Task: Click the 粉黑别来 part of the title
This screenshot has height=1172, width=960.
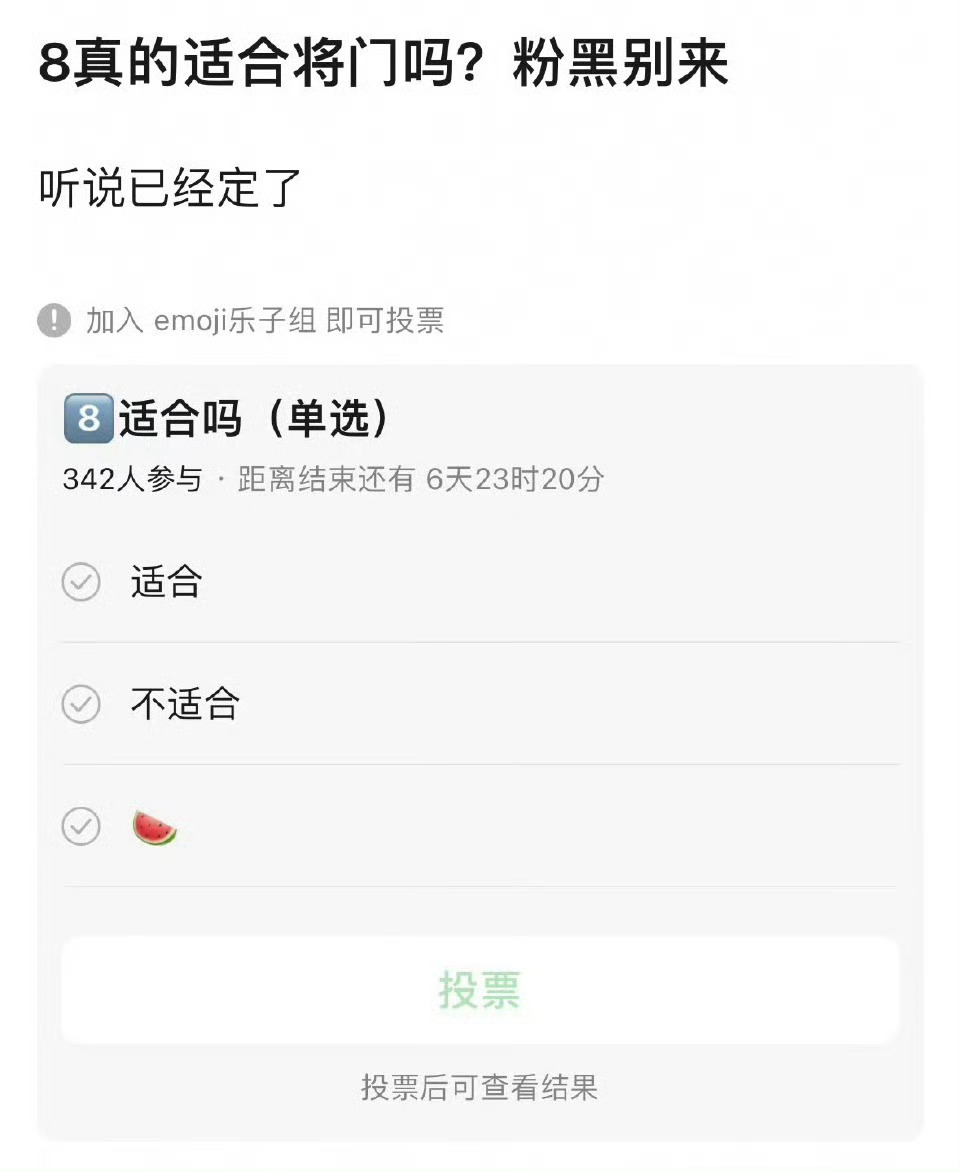Action: [620, 63]
